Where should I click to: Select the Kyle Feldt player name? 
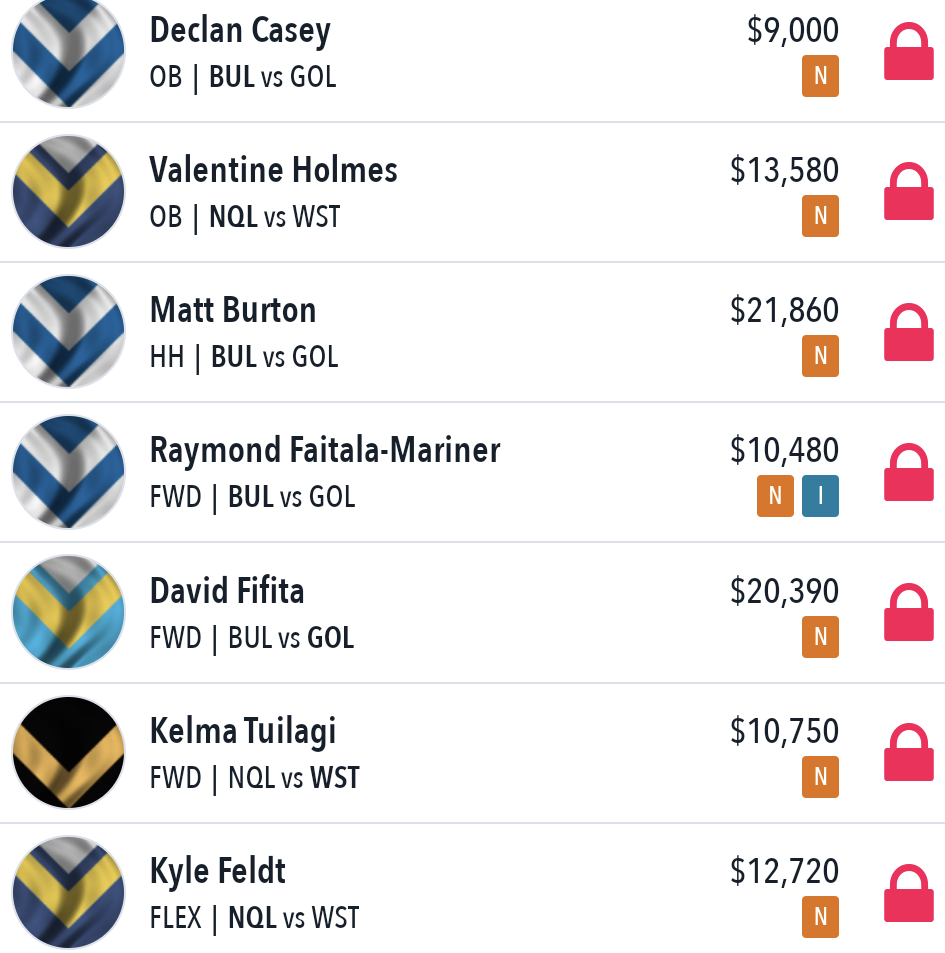tap(218, 871)
